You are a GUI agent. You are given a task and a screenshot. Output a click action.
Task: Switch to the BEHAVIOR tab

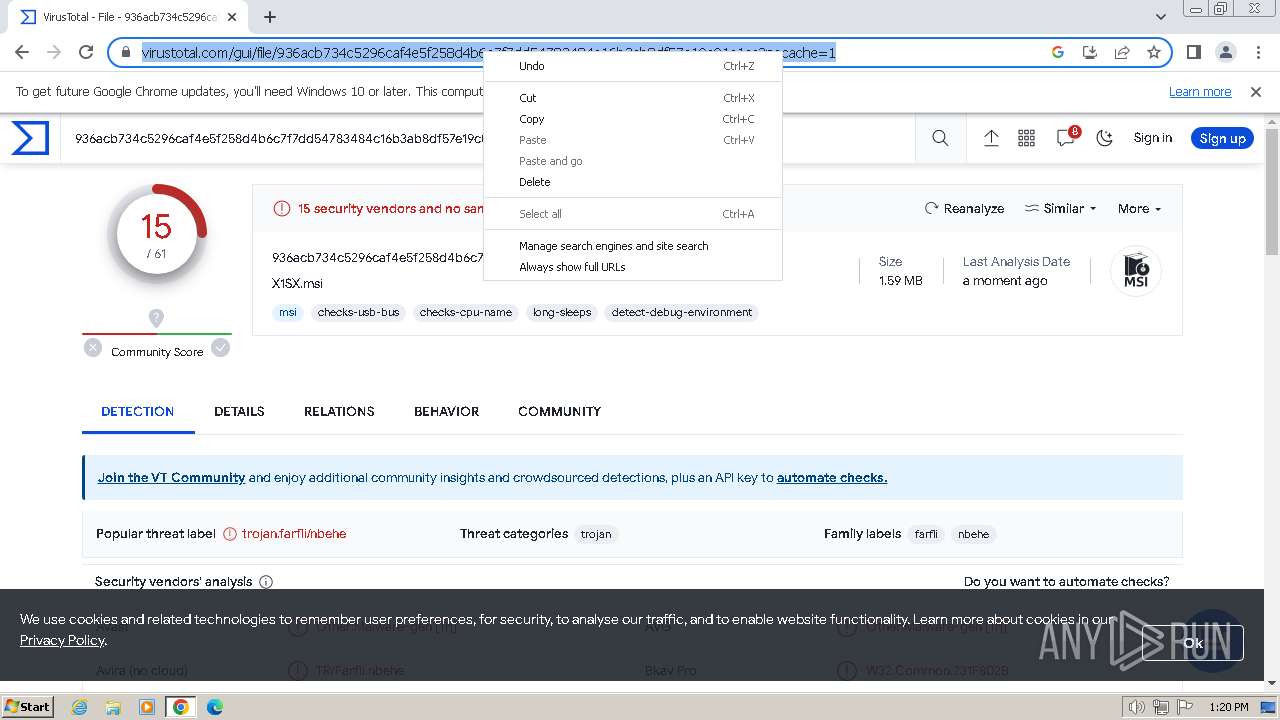tap(446, 411)
